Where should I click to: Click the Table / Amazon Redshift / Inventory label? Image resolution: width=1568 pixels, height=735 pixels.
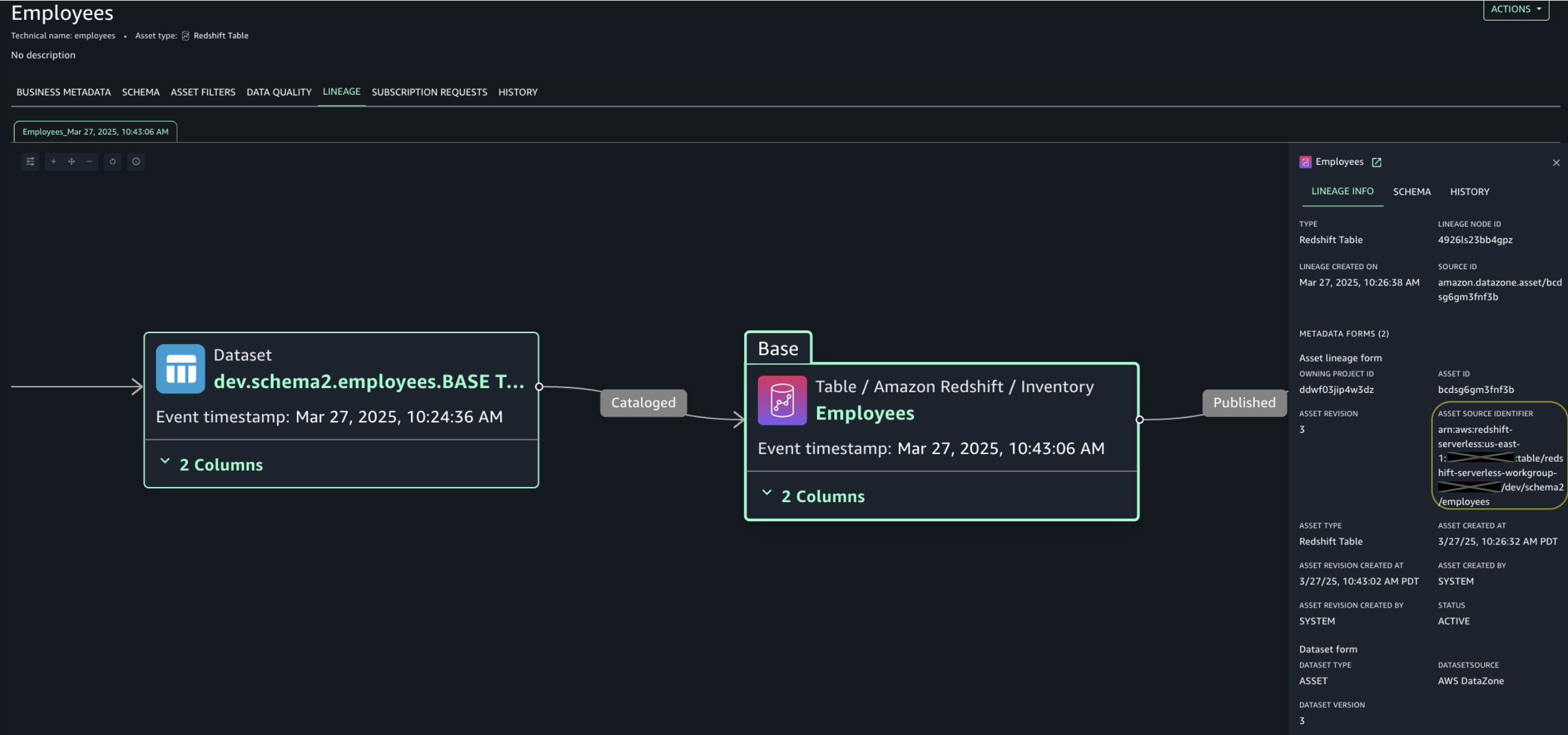point(954,387)
